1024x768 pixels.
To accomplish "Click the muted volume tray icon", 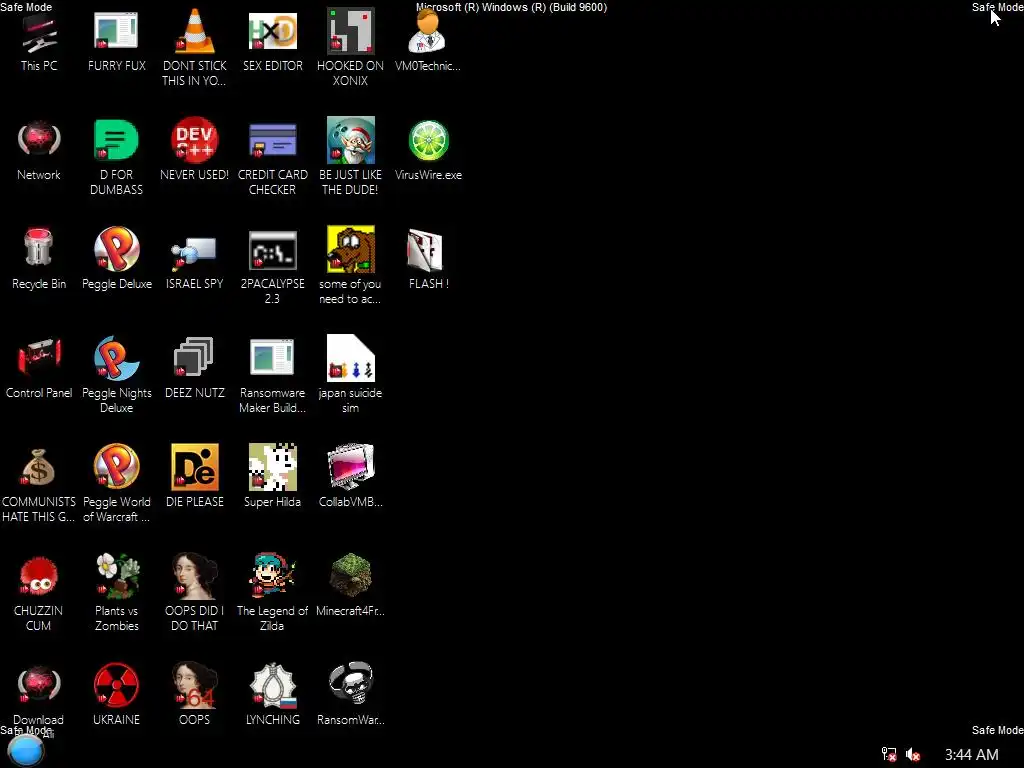I will (913, 754).
